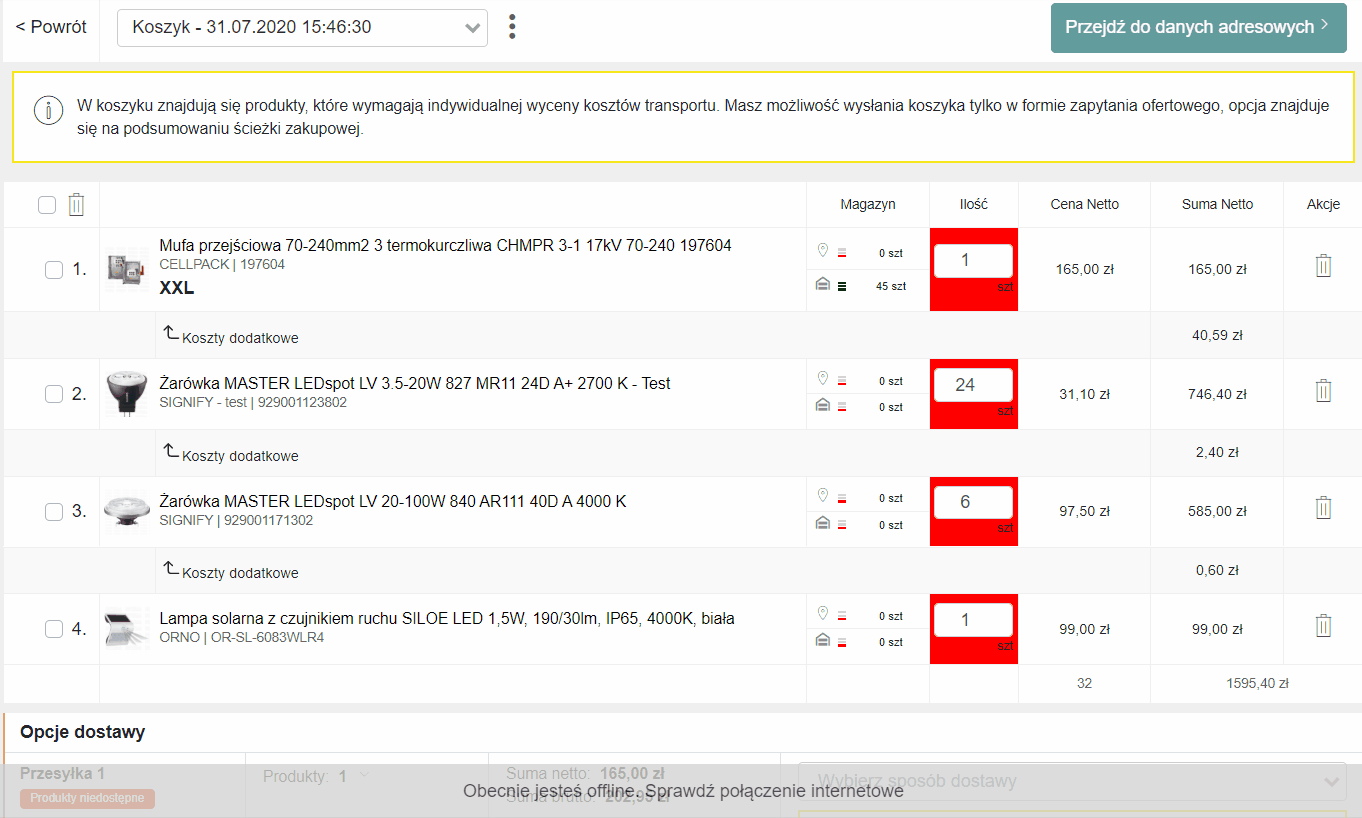The image size is (1362, 818).
Task: Go back using the Powrót link
Action: click(x=51, y=27)
